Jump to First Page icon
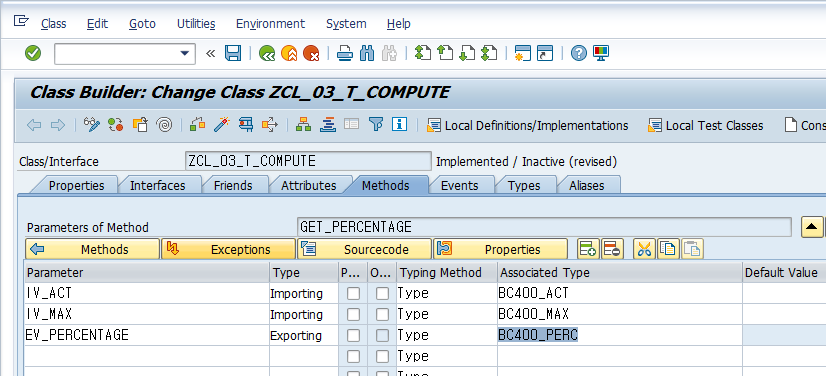826x376 pixels. point(422,53)
